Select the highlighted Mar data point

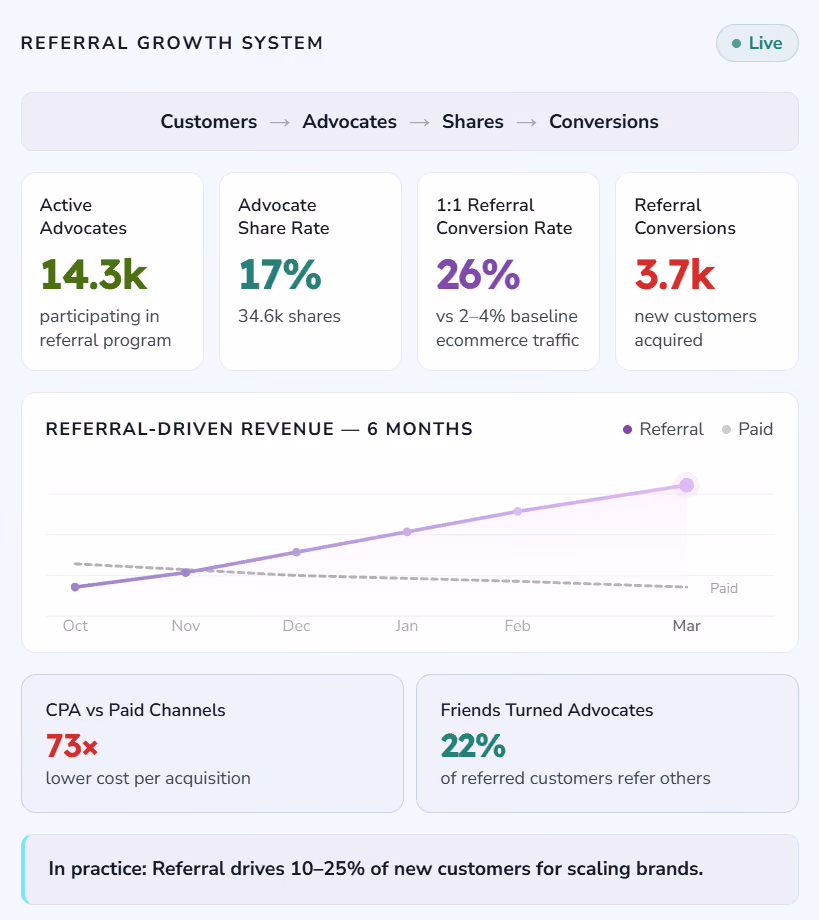click(x=687, y=485)
